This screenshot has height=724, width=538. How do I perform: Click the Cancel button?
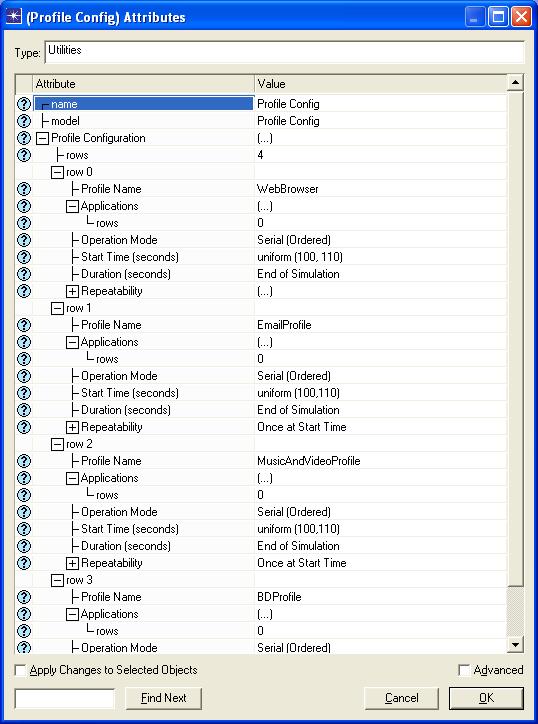(401, 698)
